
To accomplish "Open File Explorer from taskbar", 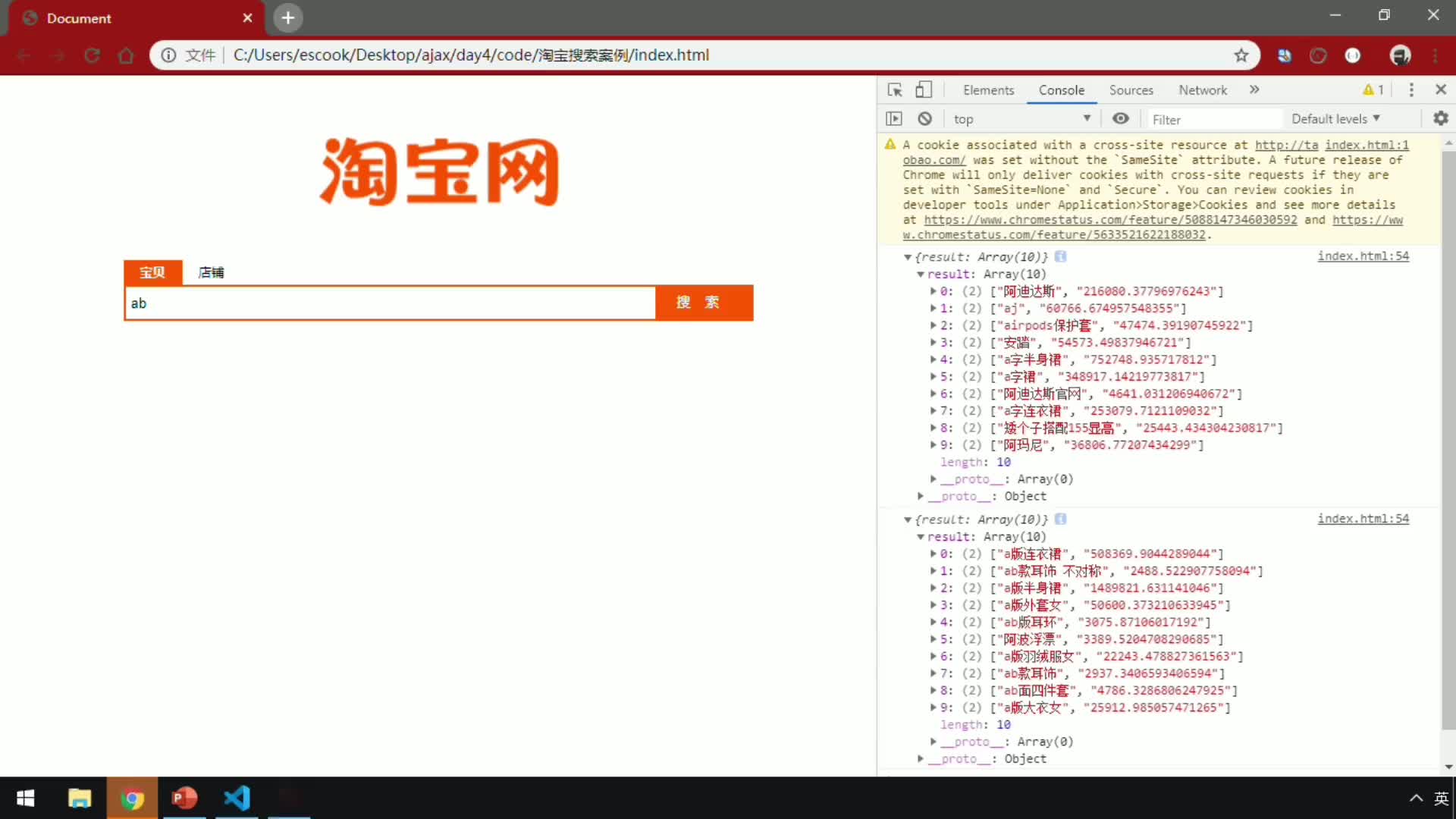I will [80, 798].
